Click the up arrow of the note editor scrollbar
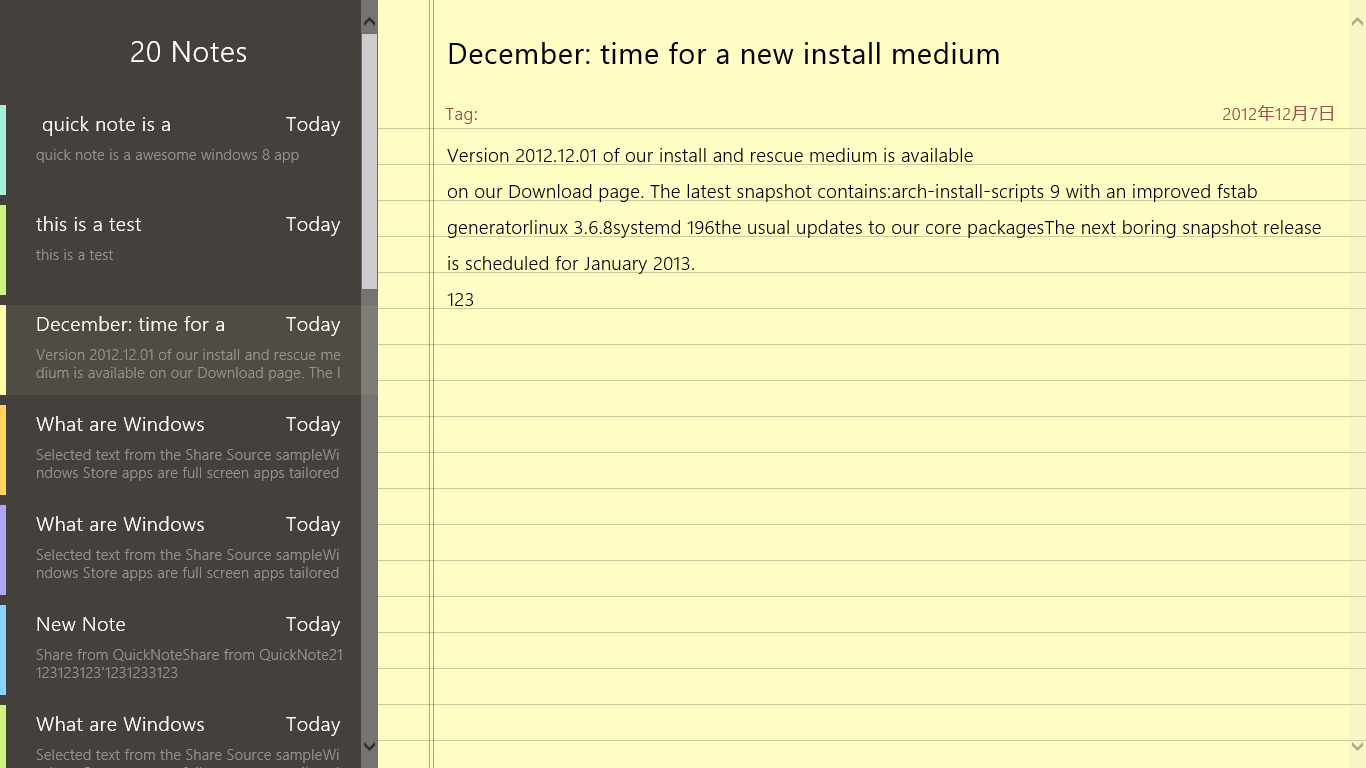 pyautogui.click(x=1357, y=19)
